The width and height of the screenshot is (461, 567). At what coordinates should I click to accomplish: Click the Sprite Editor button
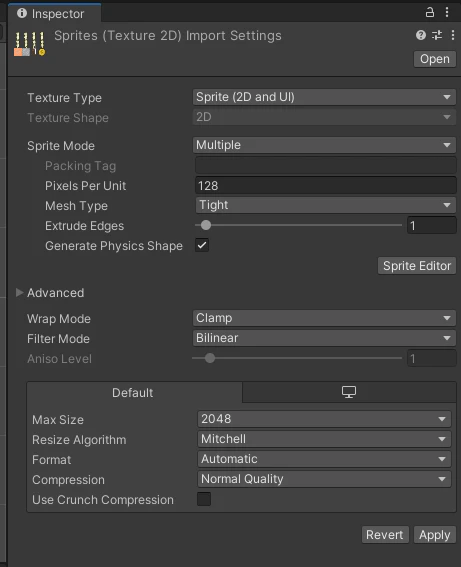coord(417,266)
